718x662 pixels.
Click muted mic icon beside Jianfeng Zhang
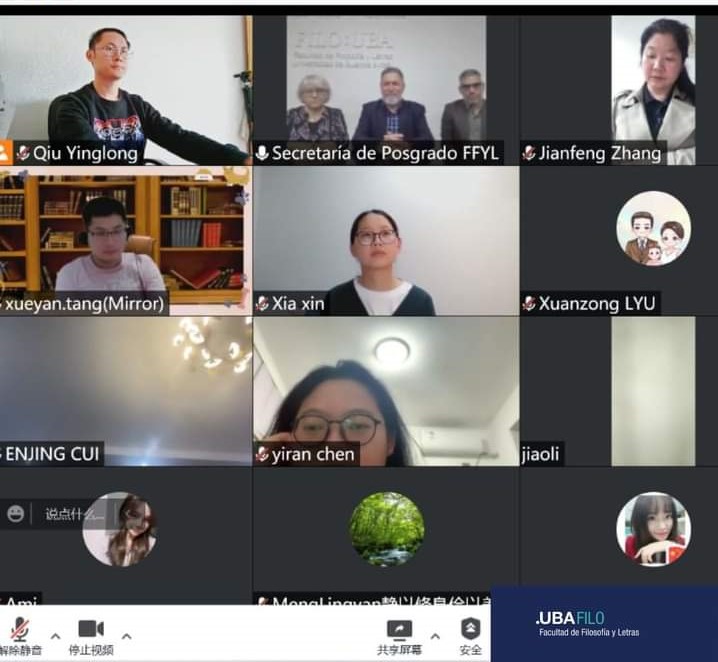[x=529, y=153]
